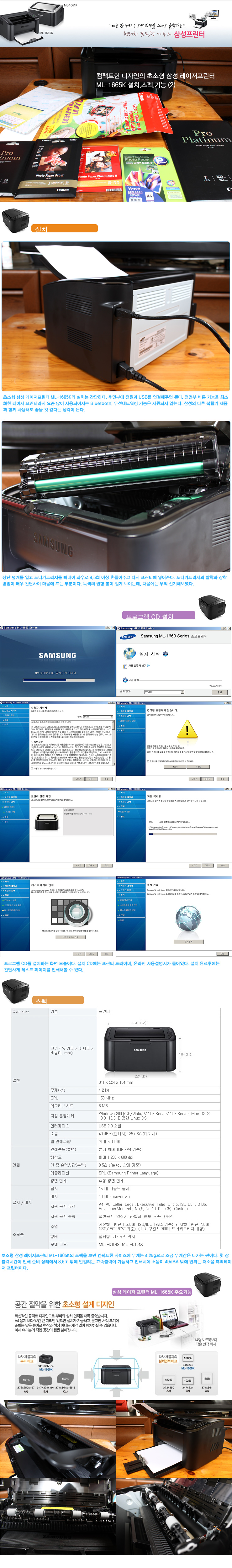Viewport: 232px width, 1568px height.
Task: Select the 8 MB memory value
Action: [x=158, y=1106]
